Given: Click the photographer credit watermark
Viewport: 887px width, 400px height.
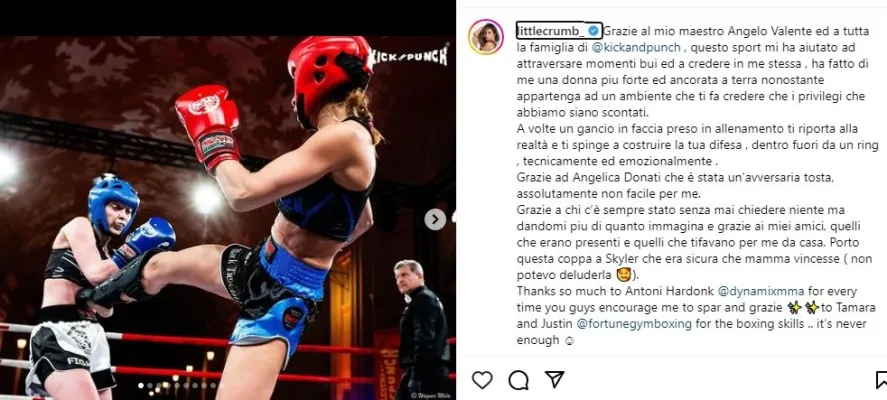Looking at the screenshot, I should (429, 395).
